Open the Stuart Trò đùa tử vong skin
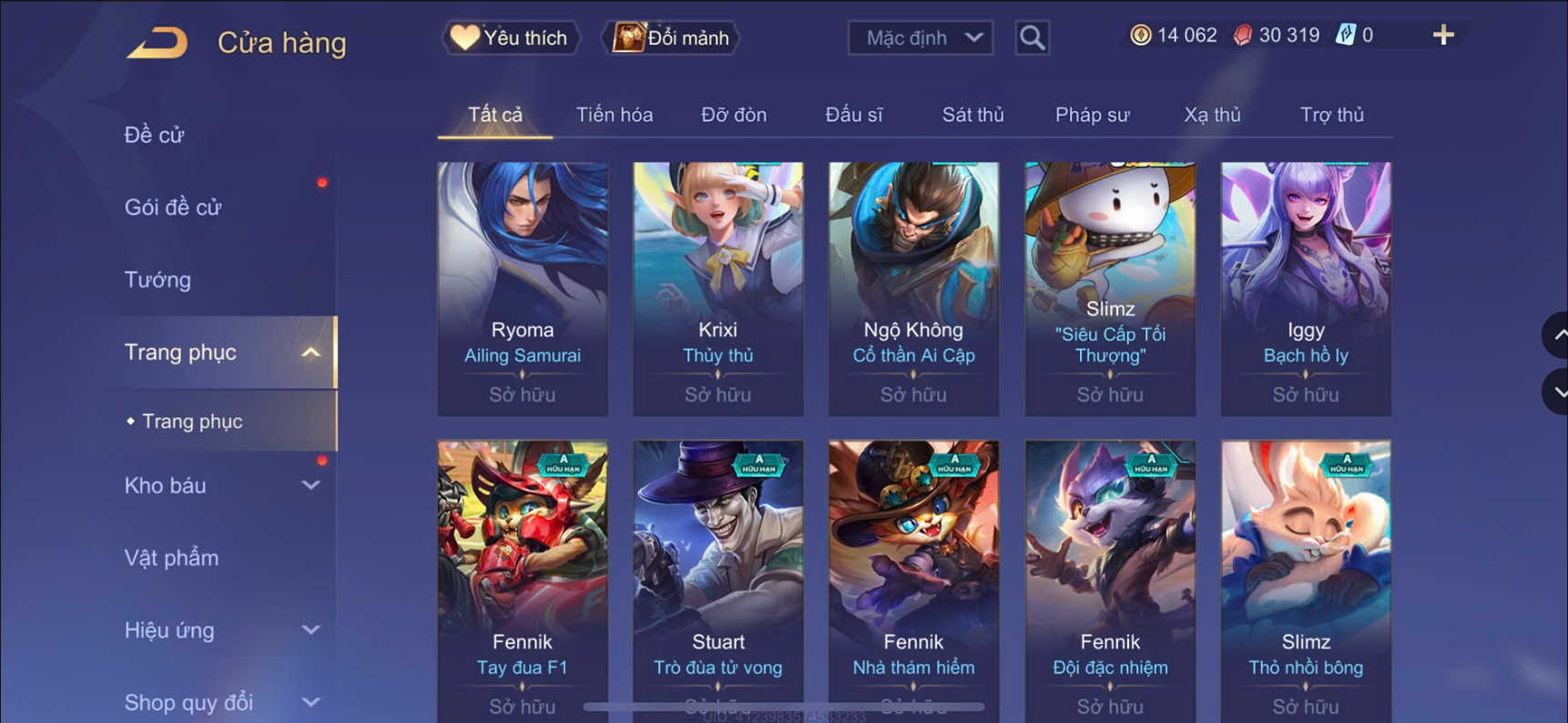 coord(718,581)
